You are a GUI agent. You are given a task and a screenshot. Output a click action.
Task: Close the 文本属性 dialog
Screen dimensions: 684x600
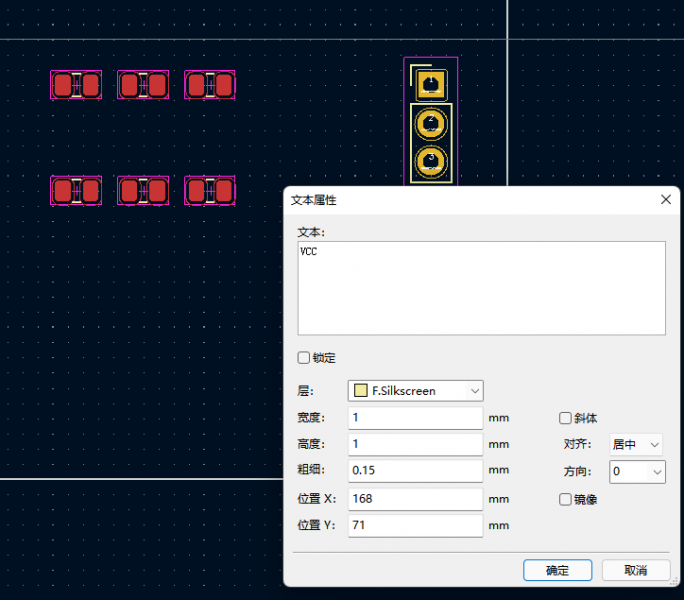click(x=666, y=199)
